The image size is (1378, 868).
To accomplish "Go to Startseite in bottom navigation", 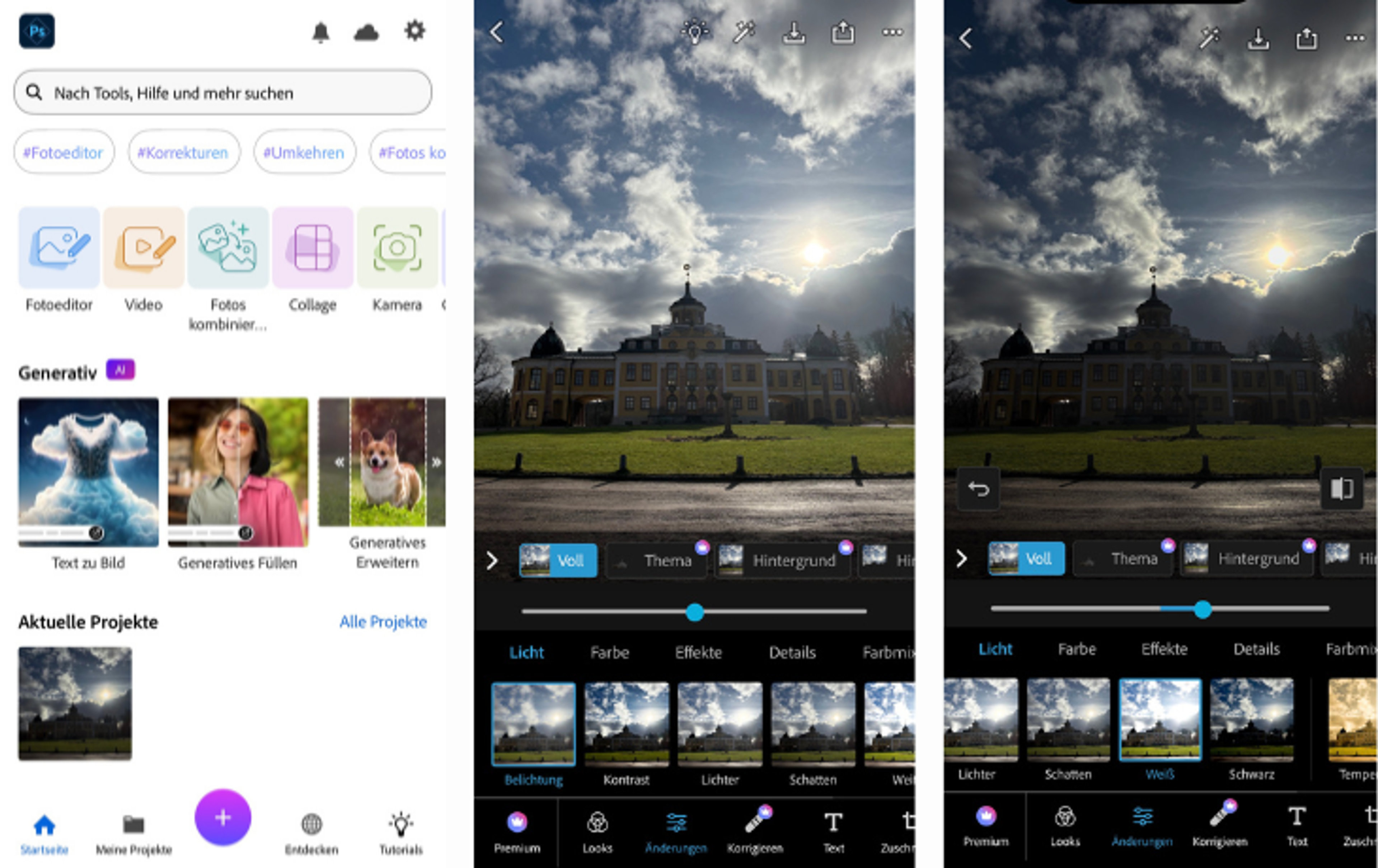I will pos(44,834).
